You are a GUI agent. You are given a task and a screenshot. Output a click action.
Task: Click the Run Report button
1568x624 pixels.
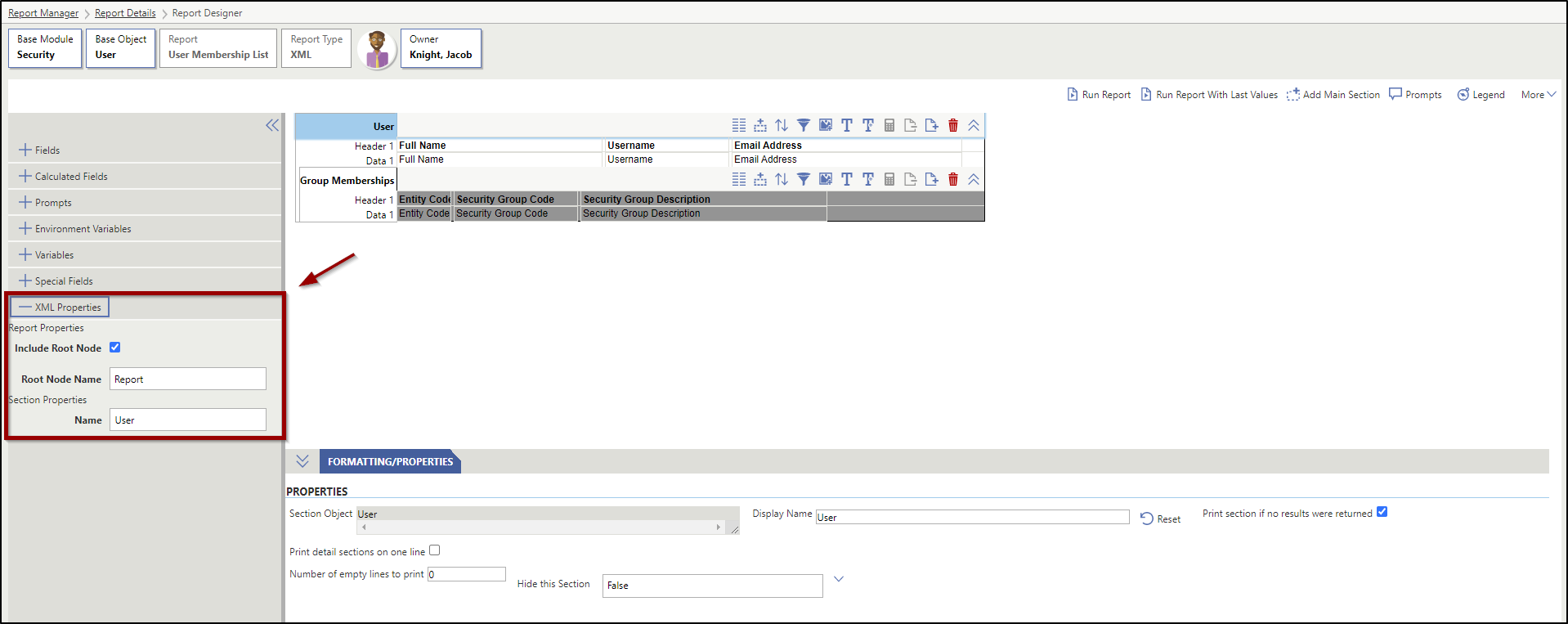pyautogui.click(x=1099, y=95)
